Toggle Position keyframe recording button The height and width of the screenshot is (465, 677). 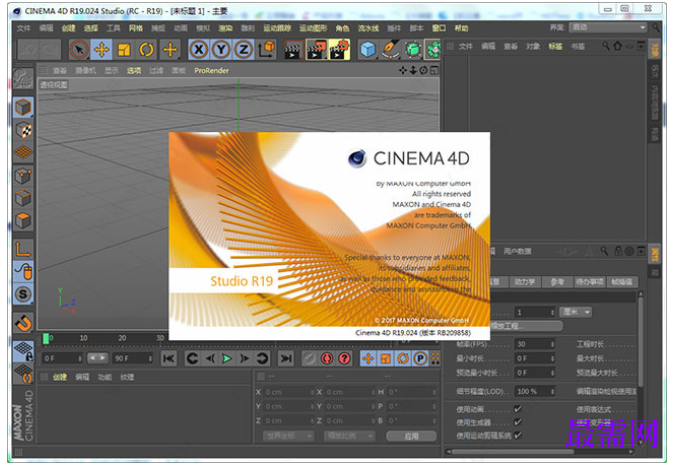(368, 358)
